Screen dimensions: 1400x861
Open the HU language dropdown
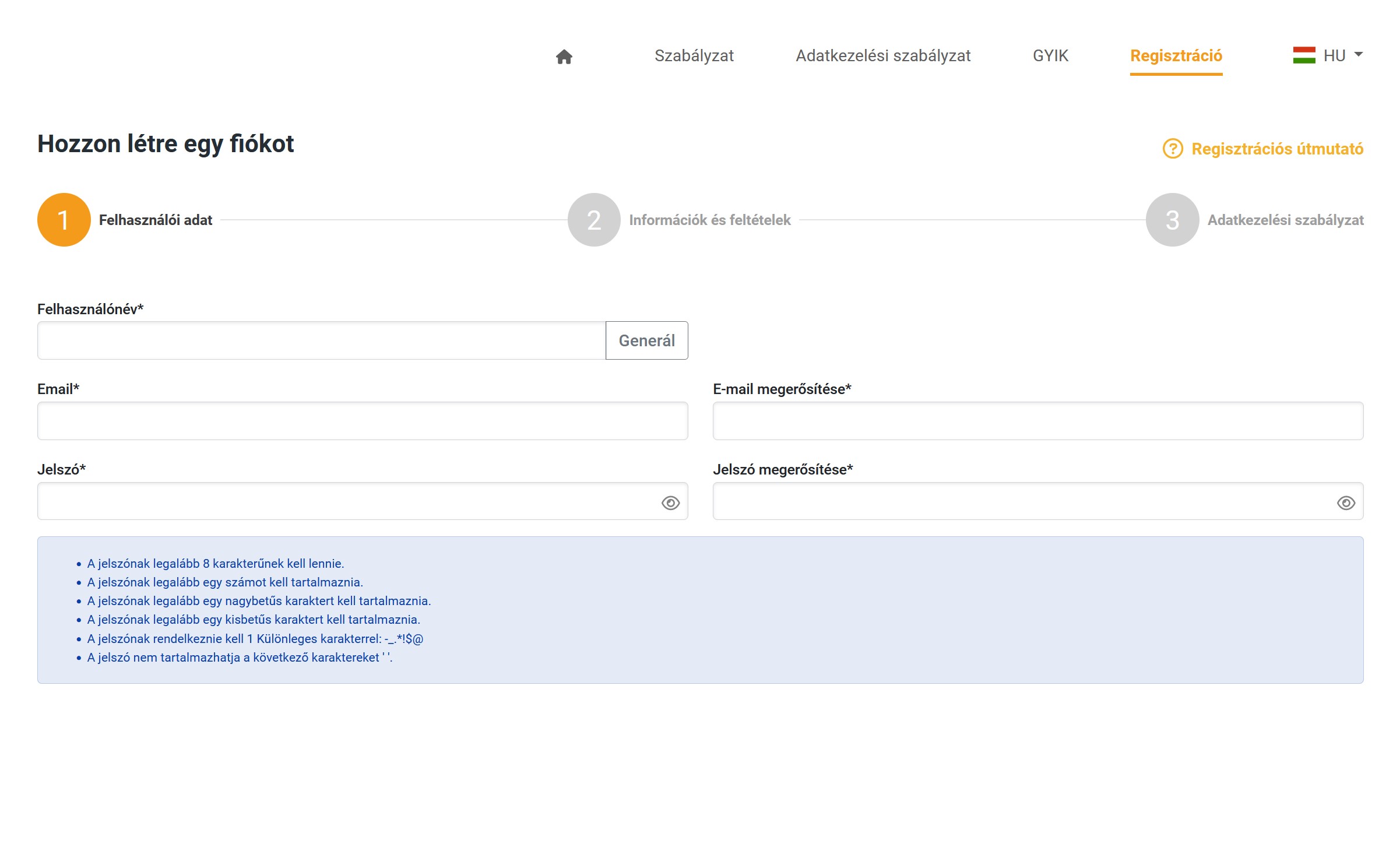pos(1328,55)
